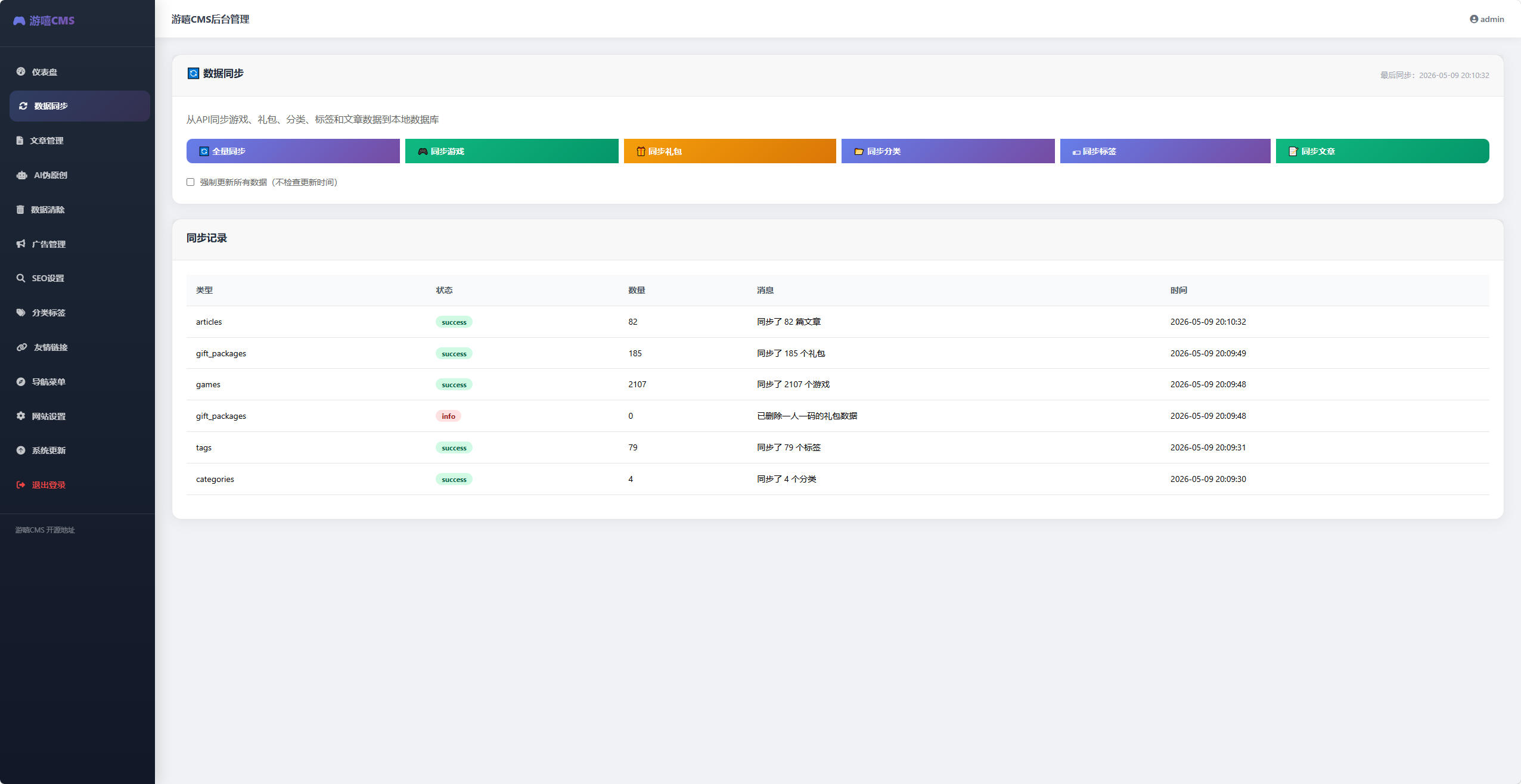Click the AI伪原创 robot icon
The height and width of the screenshot is (784, 1521).
[22, 175]
